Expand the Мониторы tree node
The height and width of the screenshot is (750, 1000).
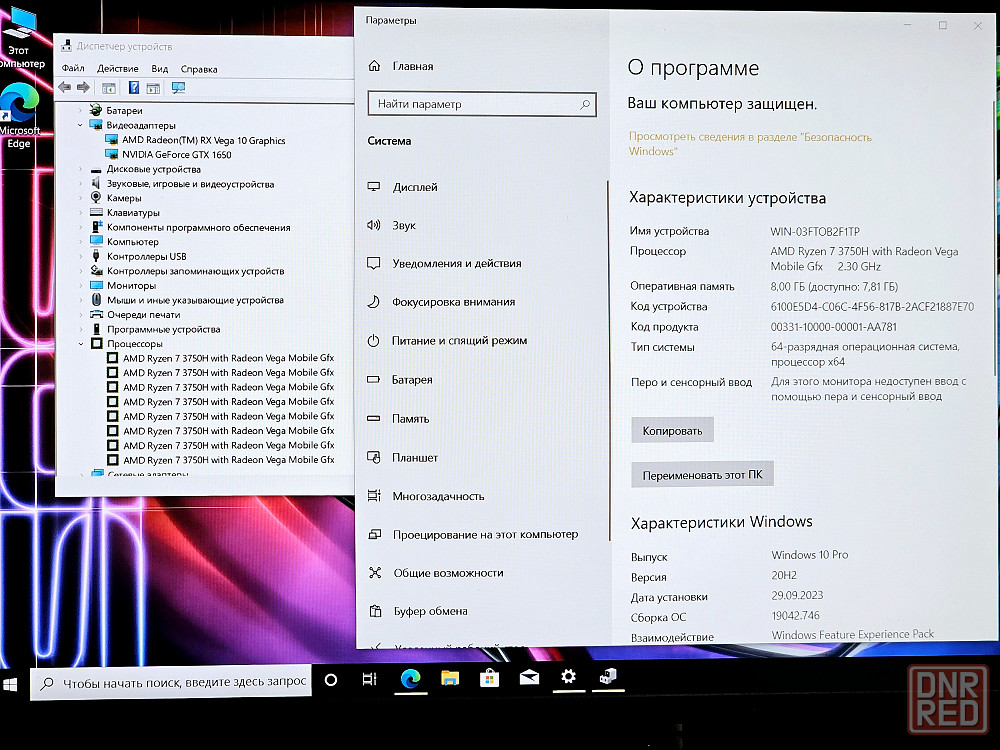click(x=80, y=286)
